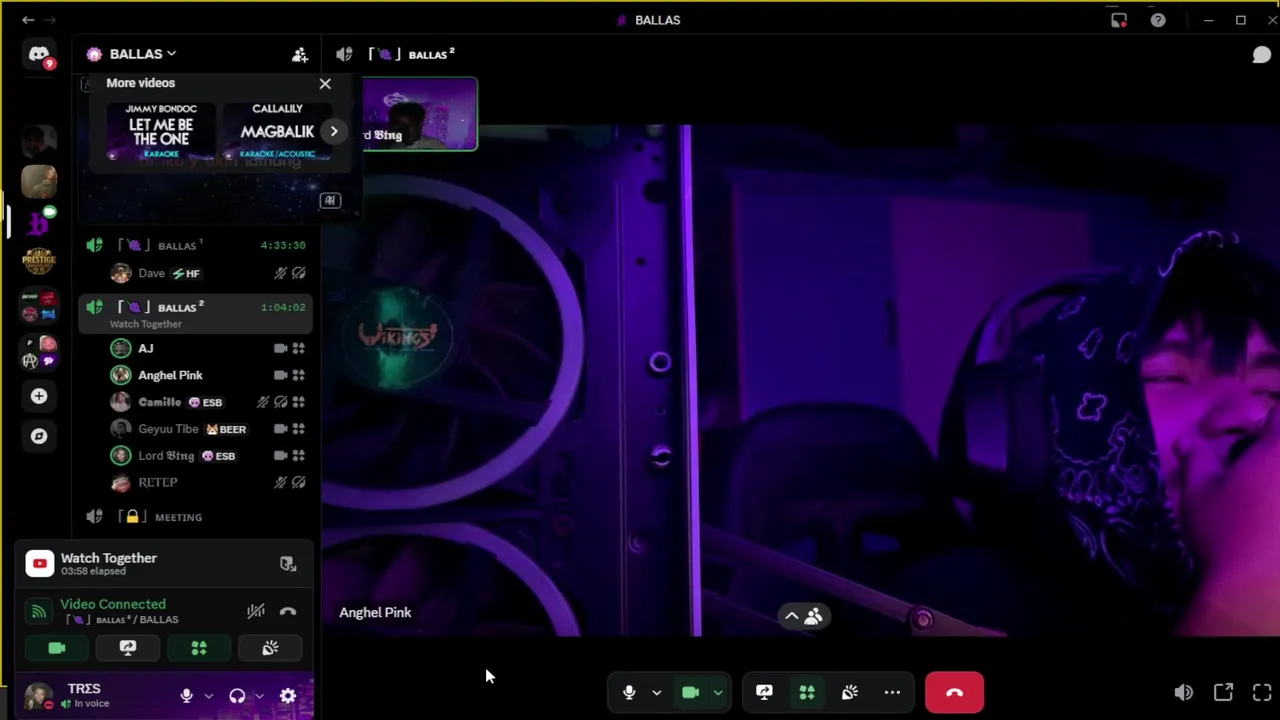Open Video Connected connection info icon

pos(38,611)
